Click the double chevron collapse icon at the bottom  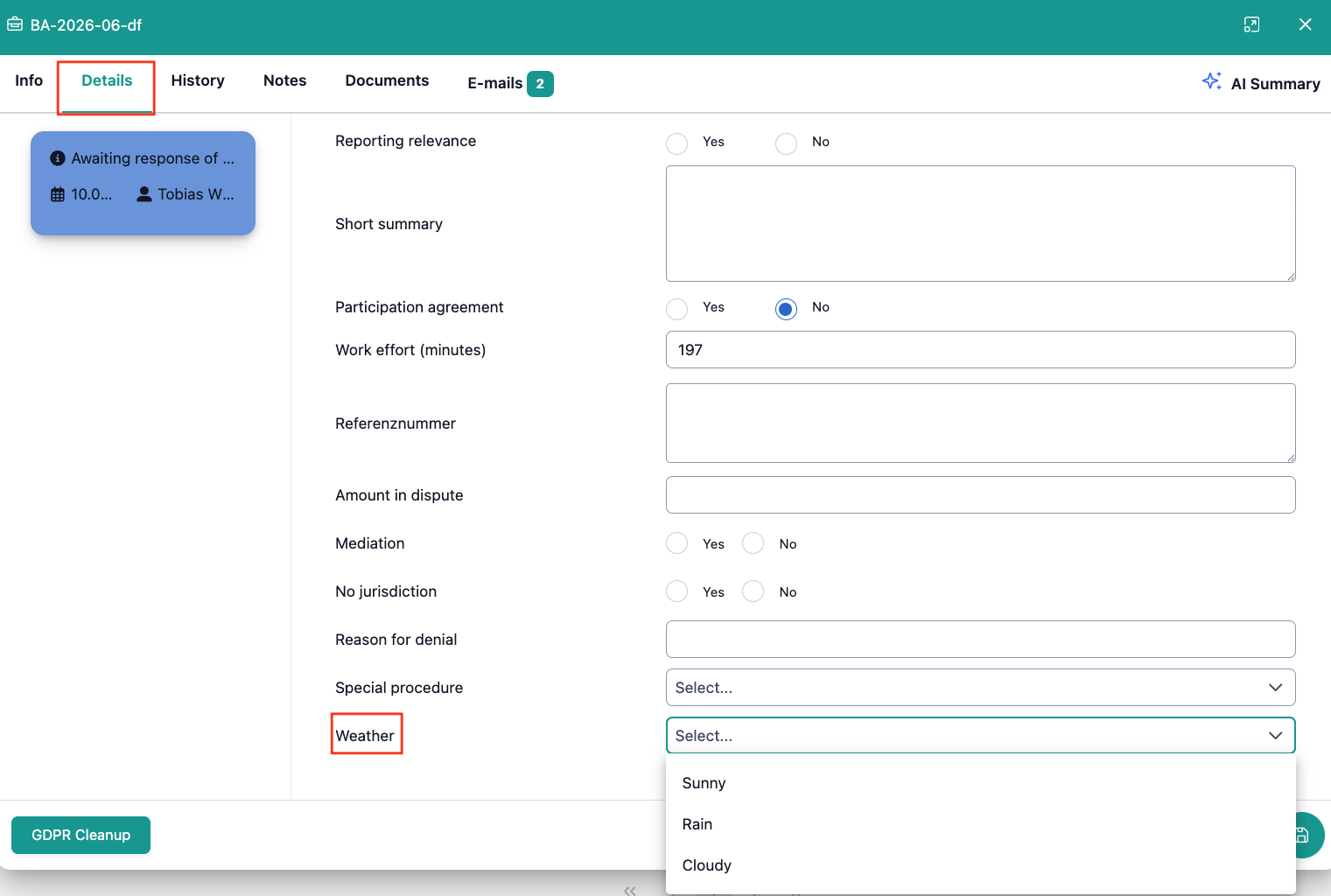(630, 890)
